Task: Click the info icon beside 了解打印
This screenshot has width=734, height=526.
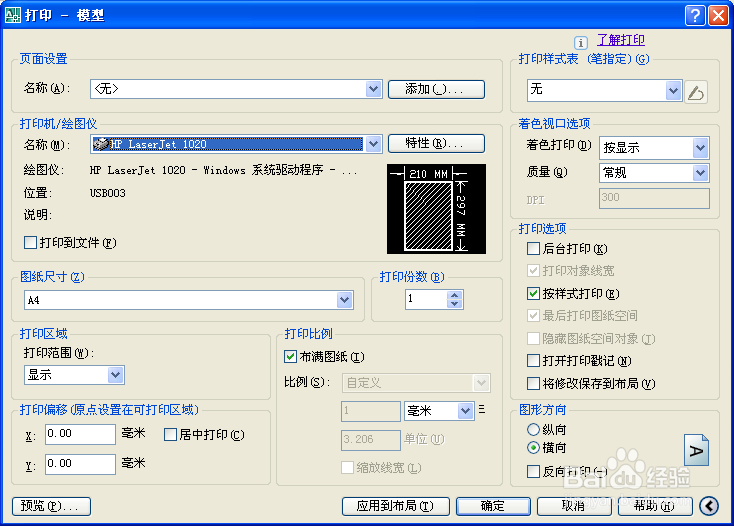Action: coord(580,43)
